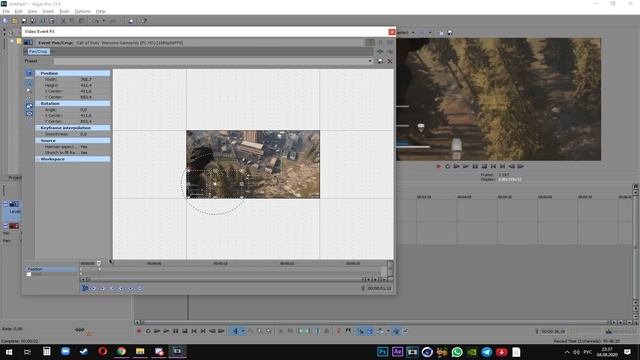The height and width of the screenshot is (360, 640).
Task: Open the File menu
Action: pyautogui.click(x=6, y=11)
